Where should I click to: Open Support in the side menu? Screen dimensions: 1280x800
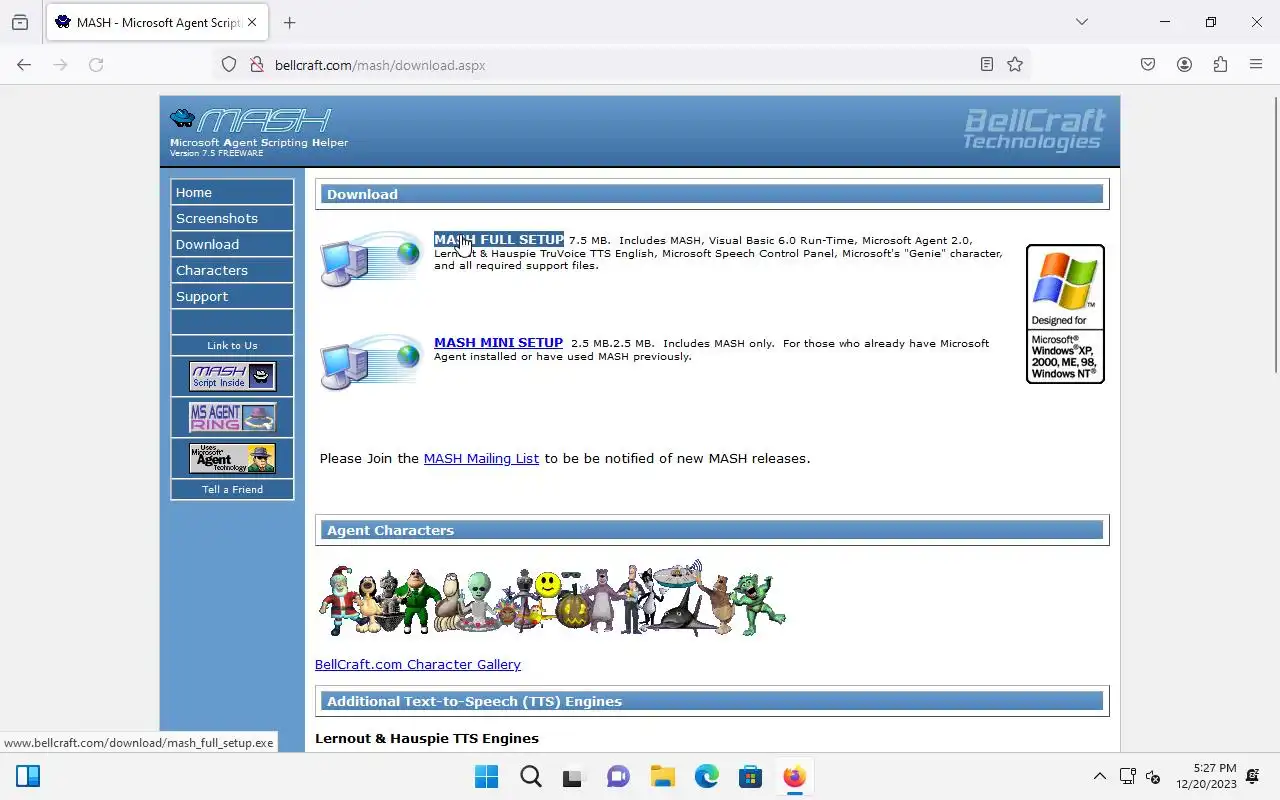pos(232,296)
